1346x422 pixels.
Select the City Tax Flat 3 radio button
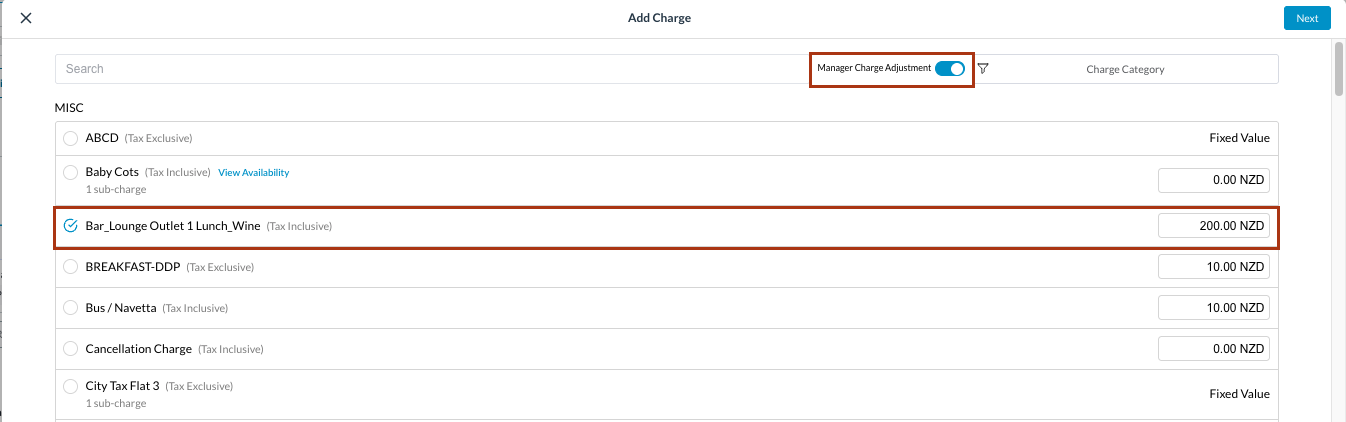(x=70, y=386)
